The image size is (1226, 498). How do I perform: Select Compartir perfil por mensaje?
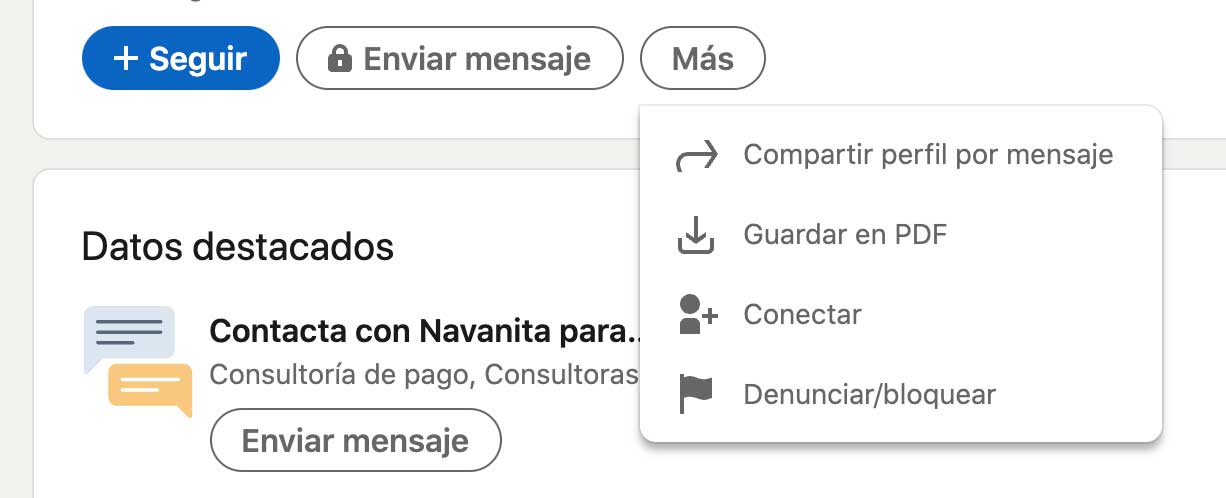tap(927, 155)
